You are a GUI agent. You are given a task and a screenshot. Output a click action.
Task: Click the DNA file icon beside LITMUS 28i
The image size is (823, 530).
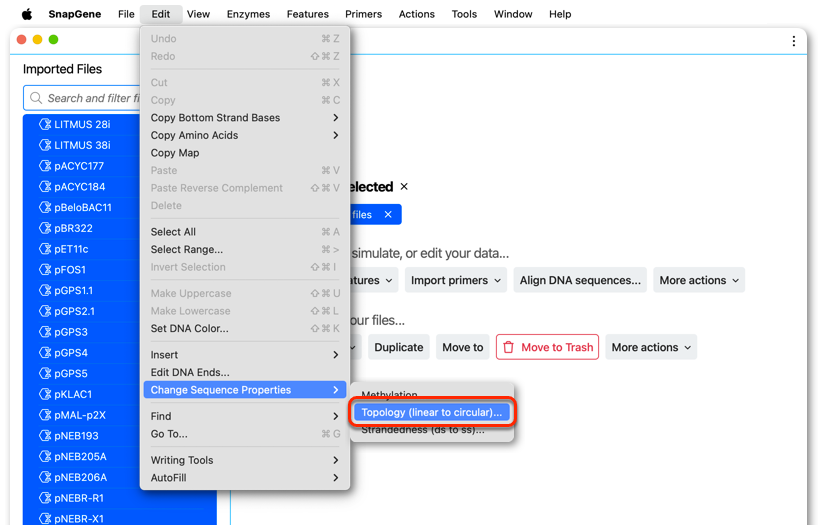pos(45,124)
